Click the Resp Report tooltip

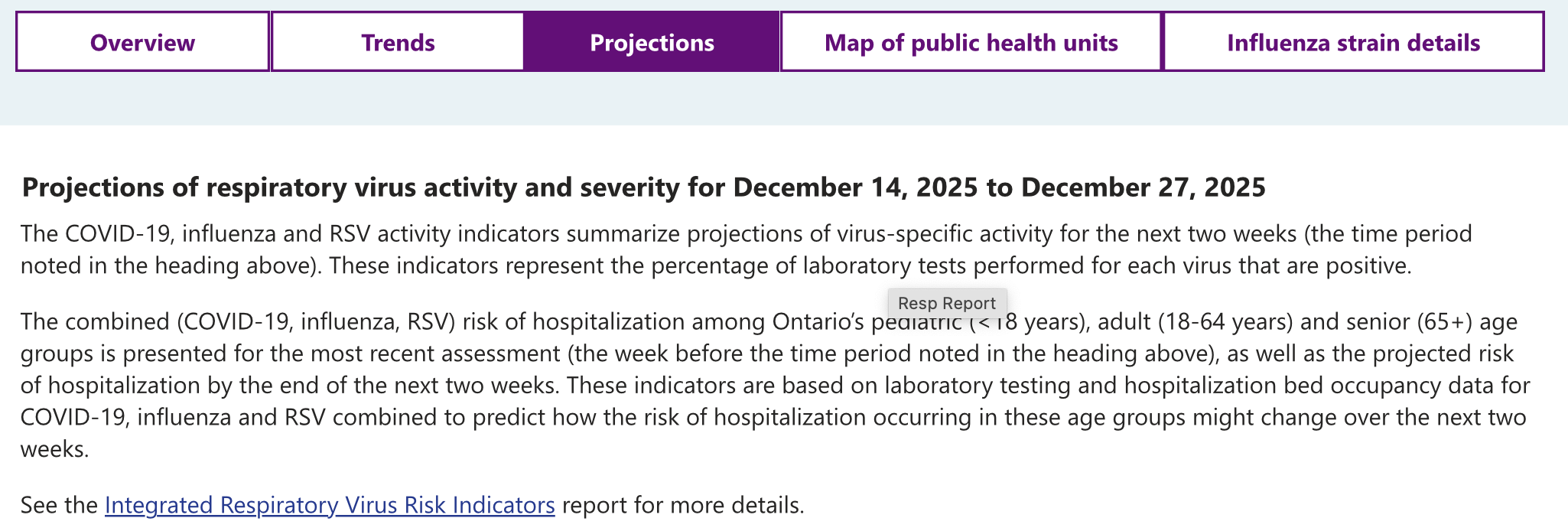tap(947, 303)
